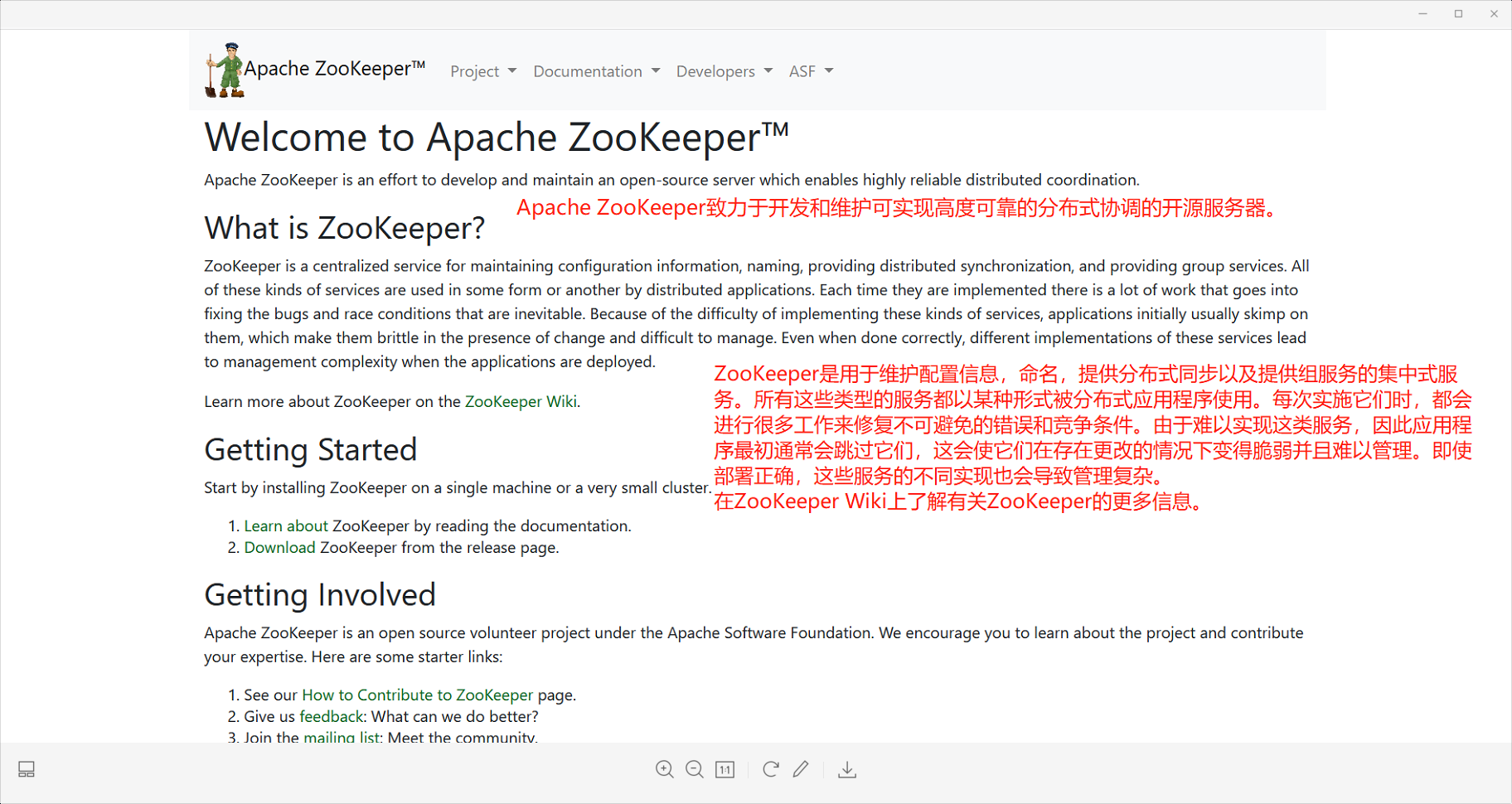Viewport: 1512px width, 804px height.
Task: Open the mailing list link
Action: (x=342, y=737)
